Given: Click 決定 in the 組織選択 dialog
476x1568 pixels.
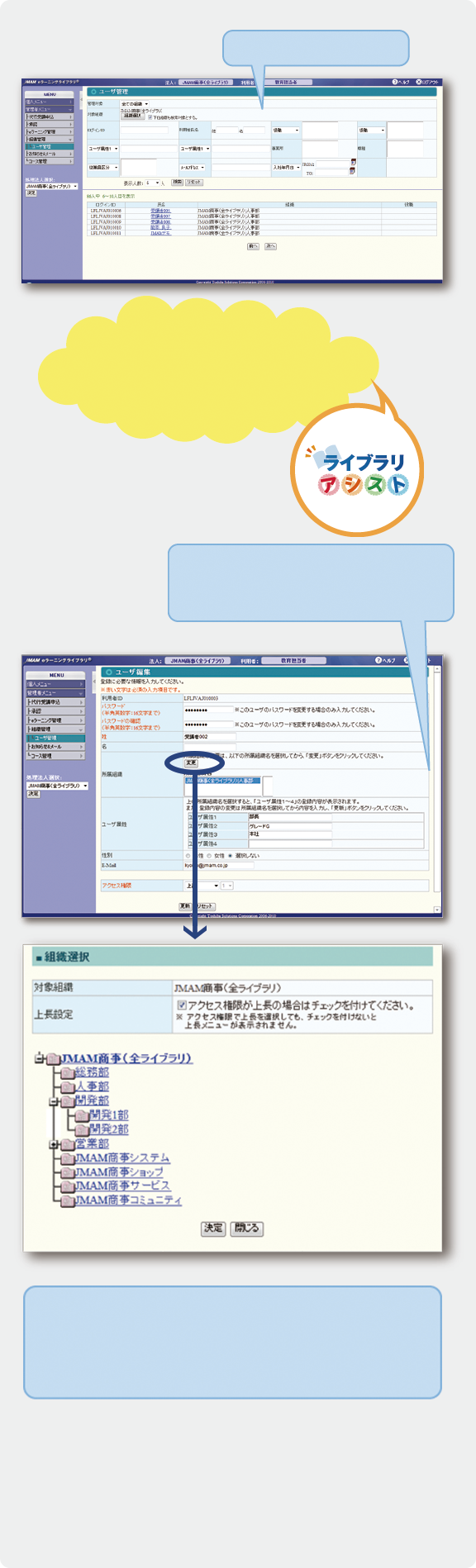Looking at the screenshot, I should click(x=213, y=1228).
